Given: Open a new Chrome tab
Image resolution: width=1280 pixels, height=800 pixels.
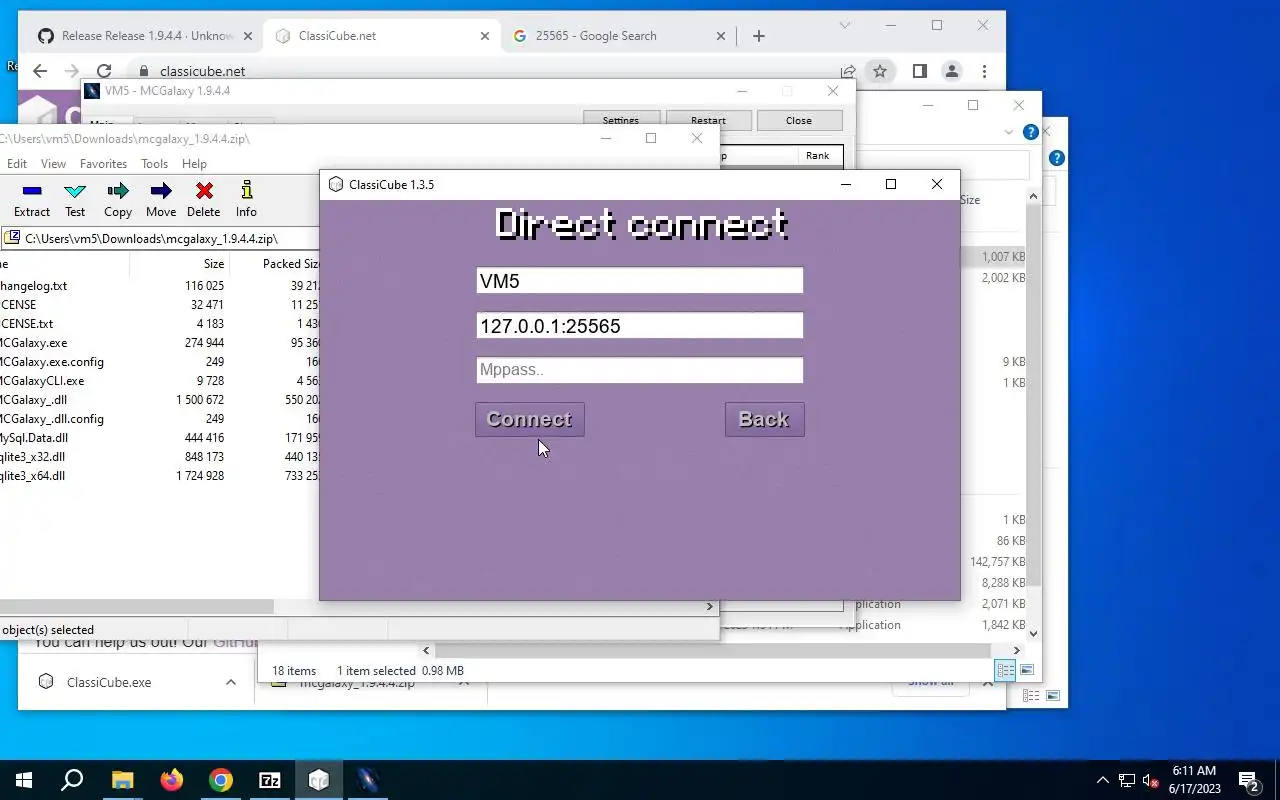Looking at the screenshot, I should tap(759, 36).
